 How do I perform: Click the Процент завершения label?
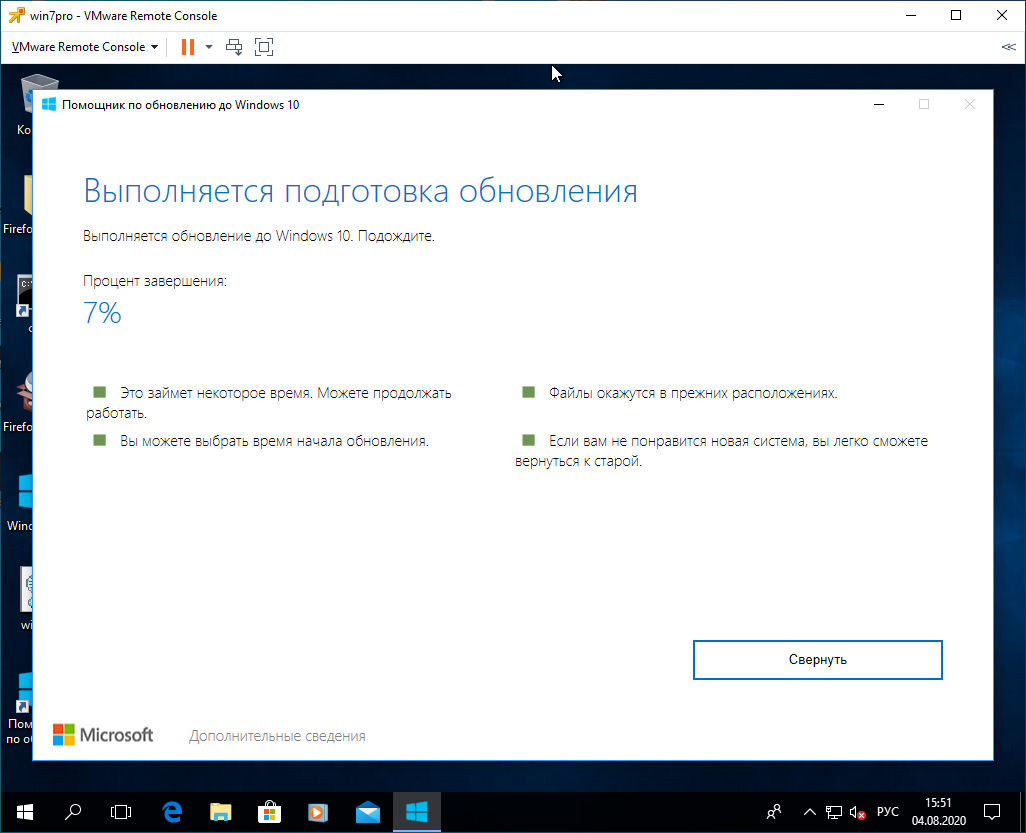tap(155, 281)
